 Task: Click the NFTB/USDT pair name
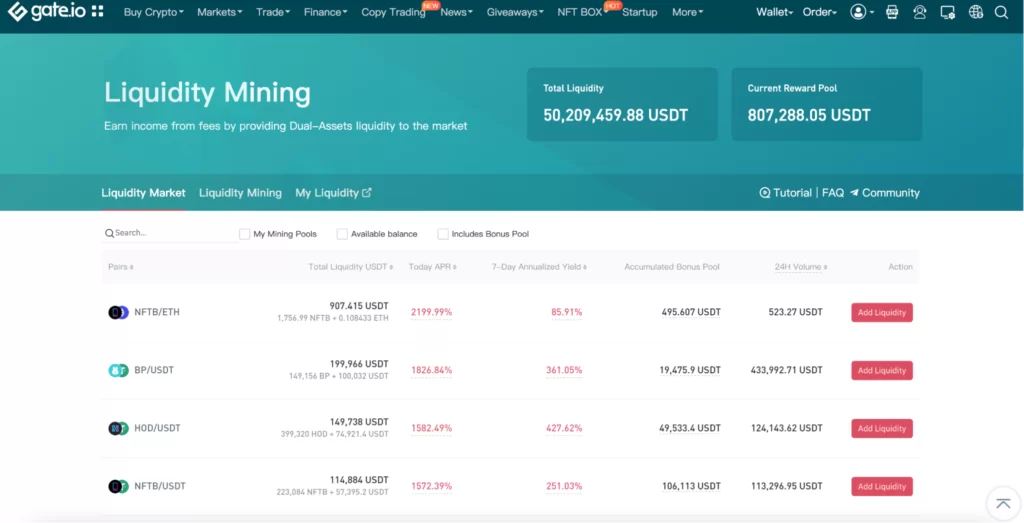point(160,486)
